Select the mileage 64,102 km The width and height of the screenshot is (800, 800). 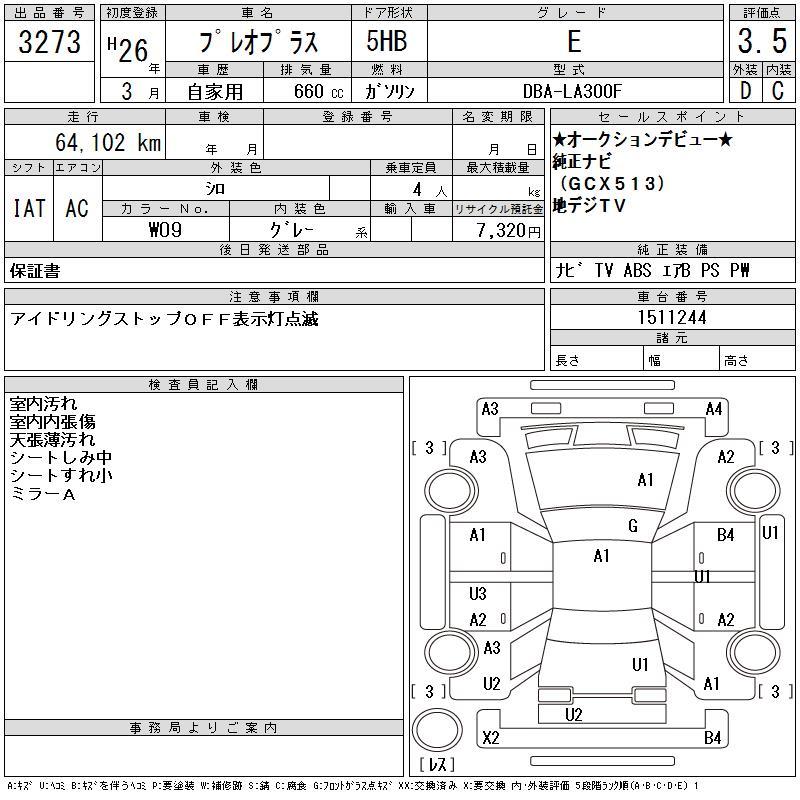(x=108, y=142)
